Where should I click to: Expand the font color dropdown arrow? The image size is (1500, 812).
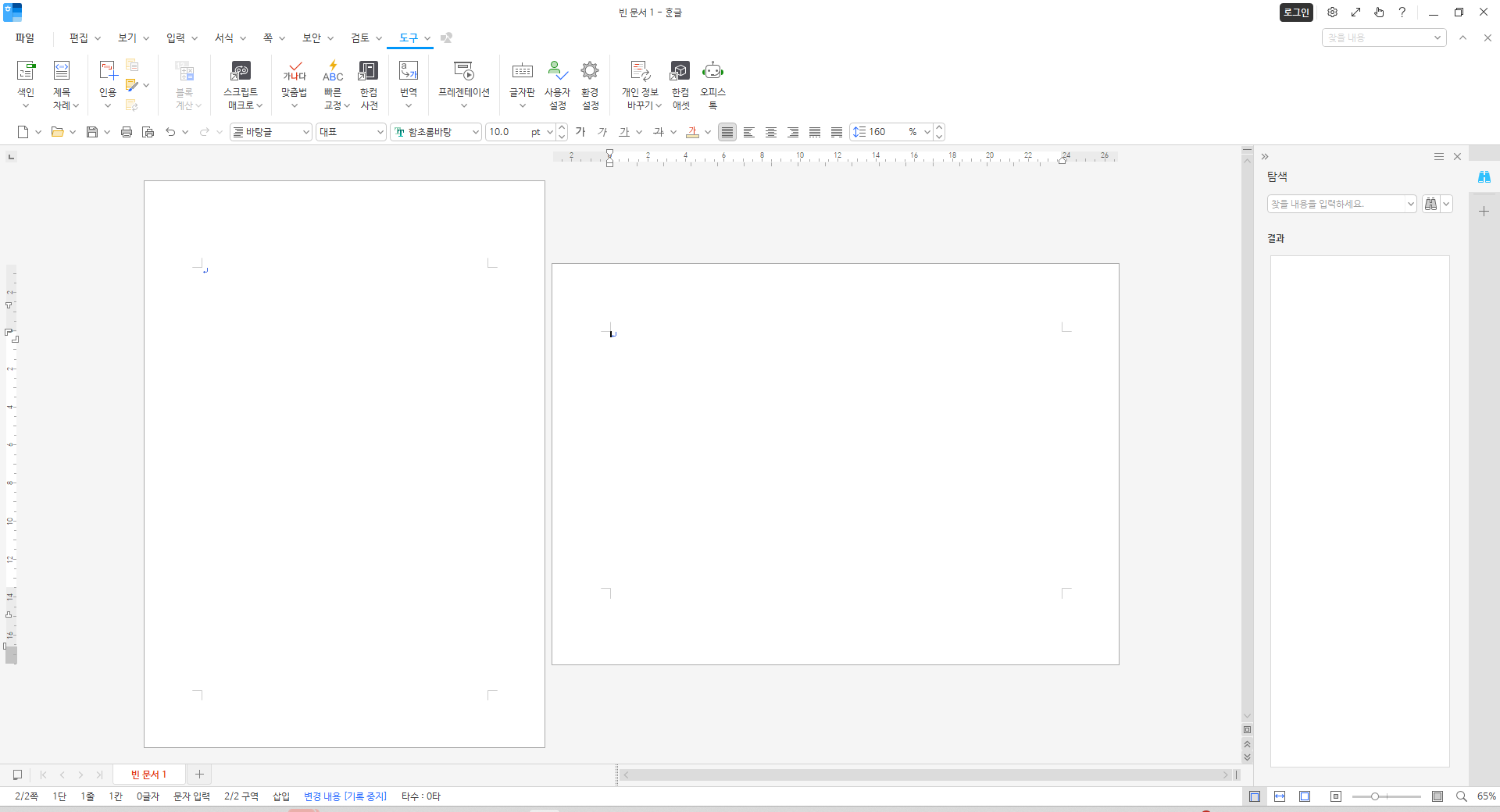[x=708, y=132]
